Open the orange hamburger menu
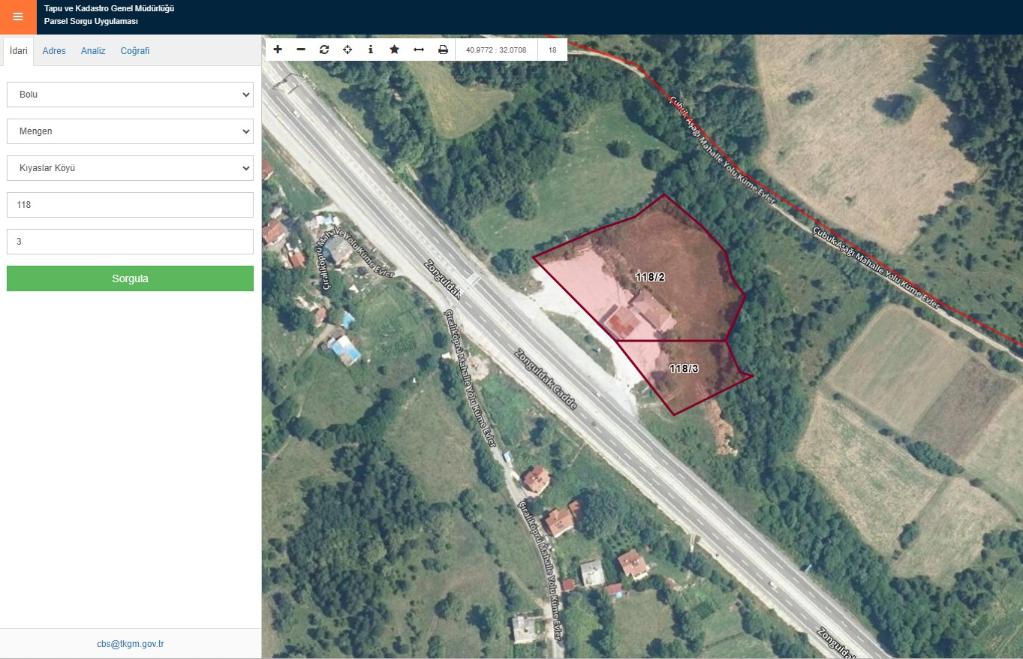 pyautogui.click(x=18, y=17)
